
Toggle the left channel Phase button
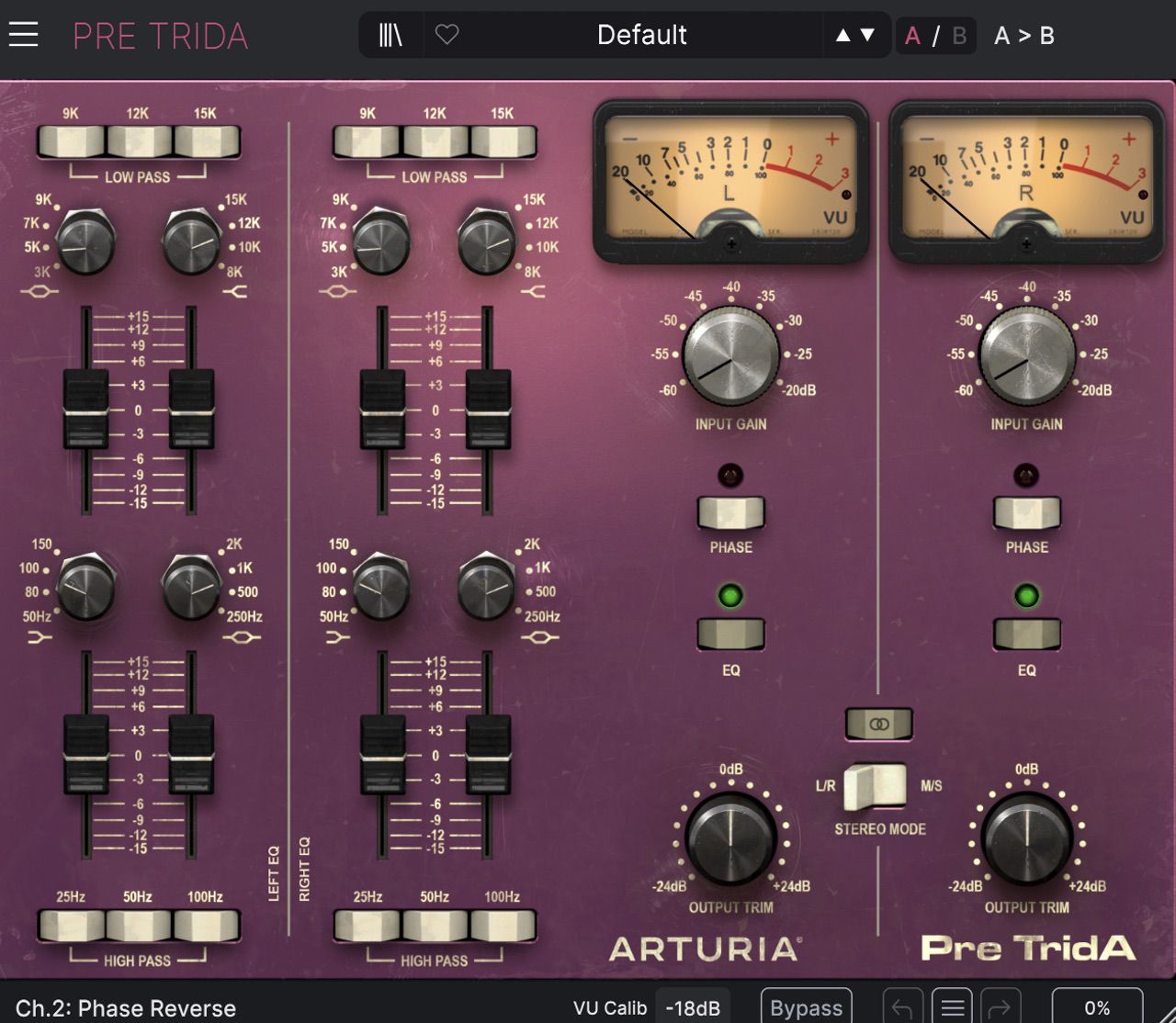[730, 512]
